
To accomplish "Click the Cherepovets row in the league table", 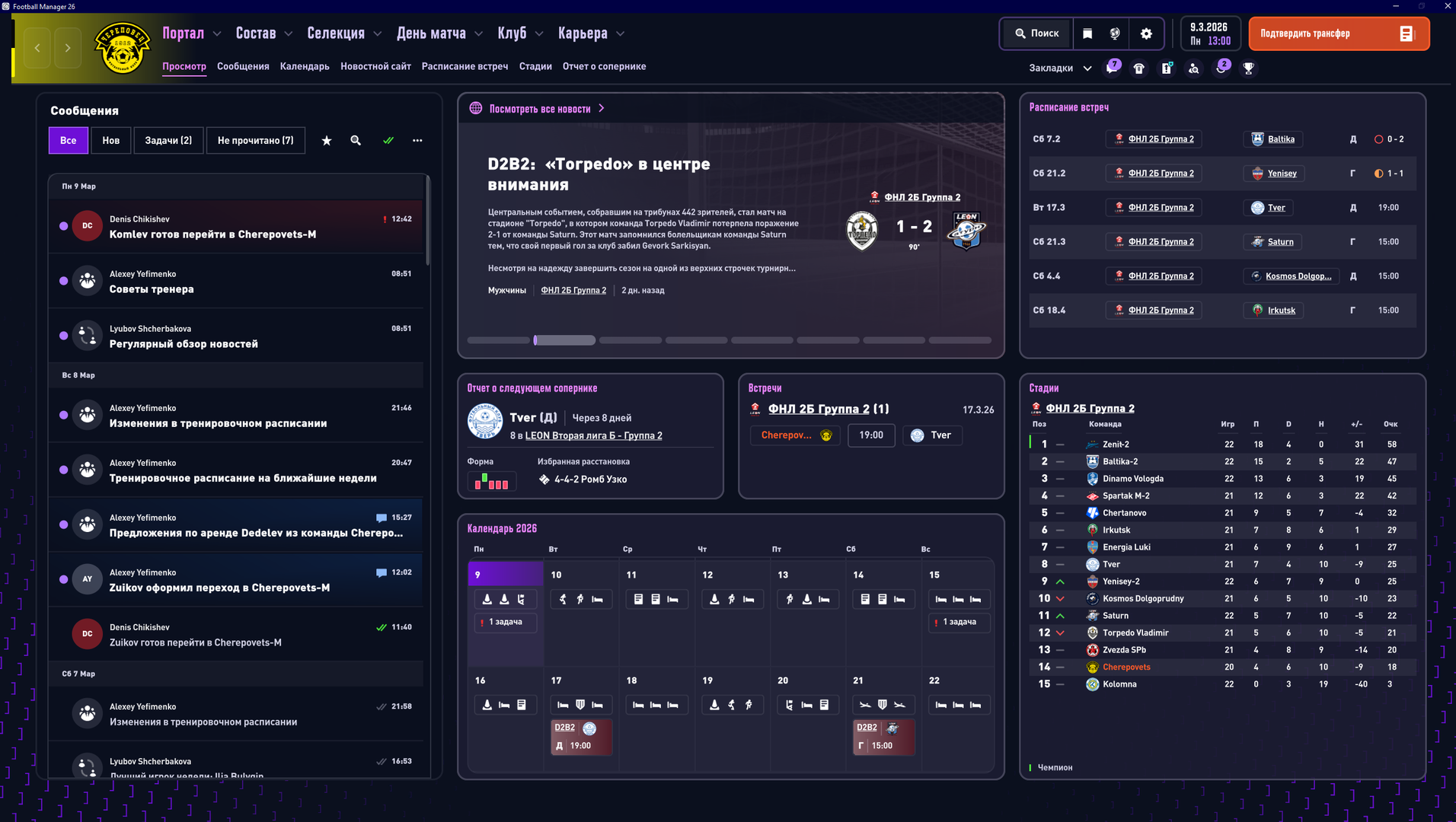I will tap(1222, 667).
